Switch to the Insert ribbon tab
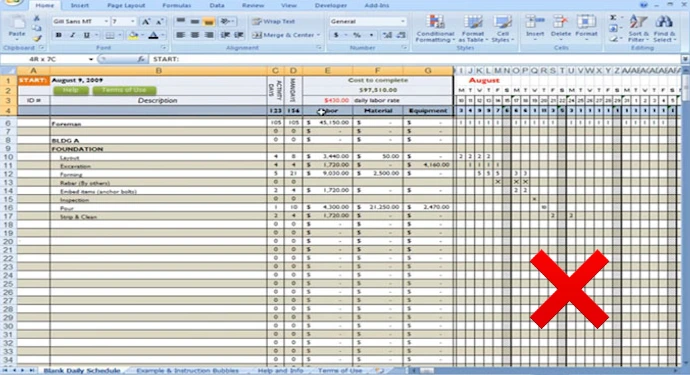This screenshot has width=690, height=375. 80,5
